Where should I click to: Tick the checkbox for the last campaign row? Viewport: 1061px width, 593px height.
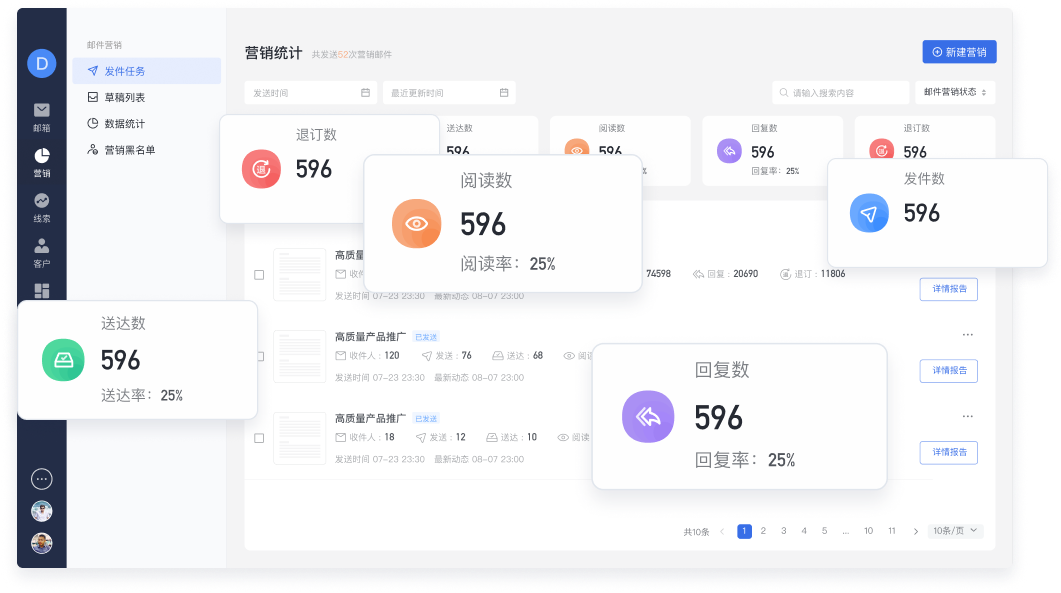pyautogui.click(x=259, y=438)
